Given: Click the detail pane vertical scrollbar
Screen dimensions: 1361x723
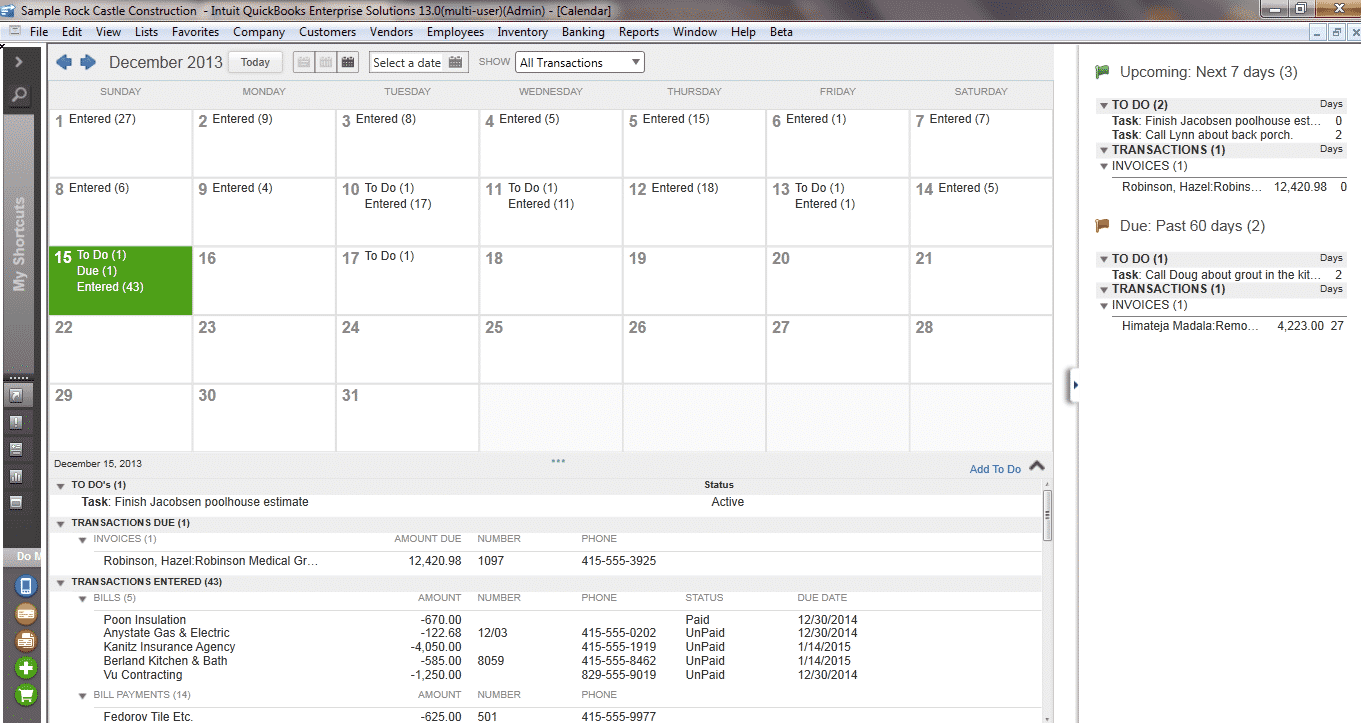Looking at the screenshot, I should pos(1047,515).
